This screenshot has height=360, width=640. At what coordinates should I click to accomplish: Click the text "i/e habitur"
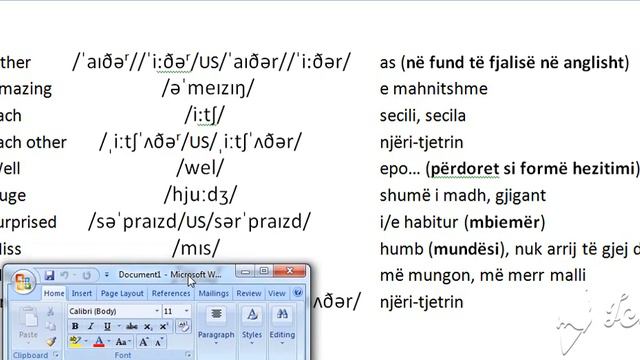(419, 222)
